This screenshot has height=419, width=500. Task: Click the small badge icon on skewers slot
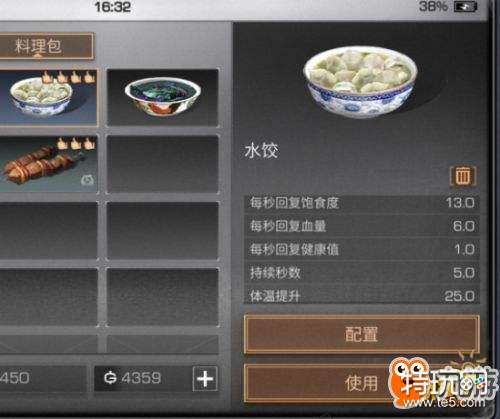87,180
